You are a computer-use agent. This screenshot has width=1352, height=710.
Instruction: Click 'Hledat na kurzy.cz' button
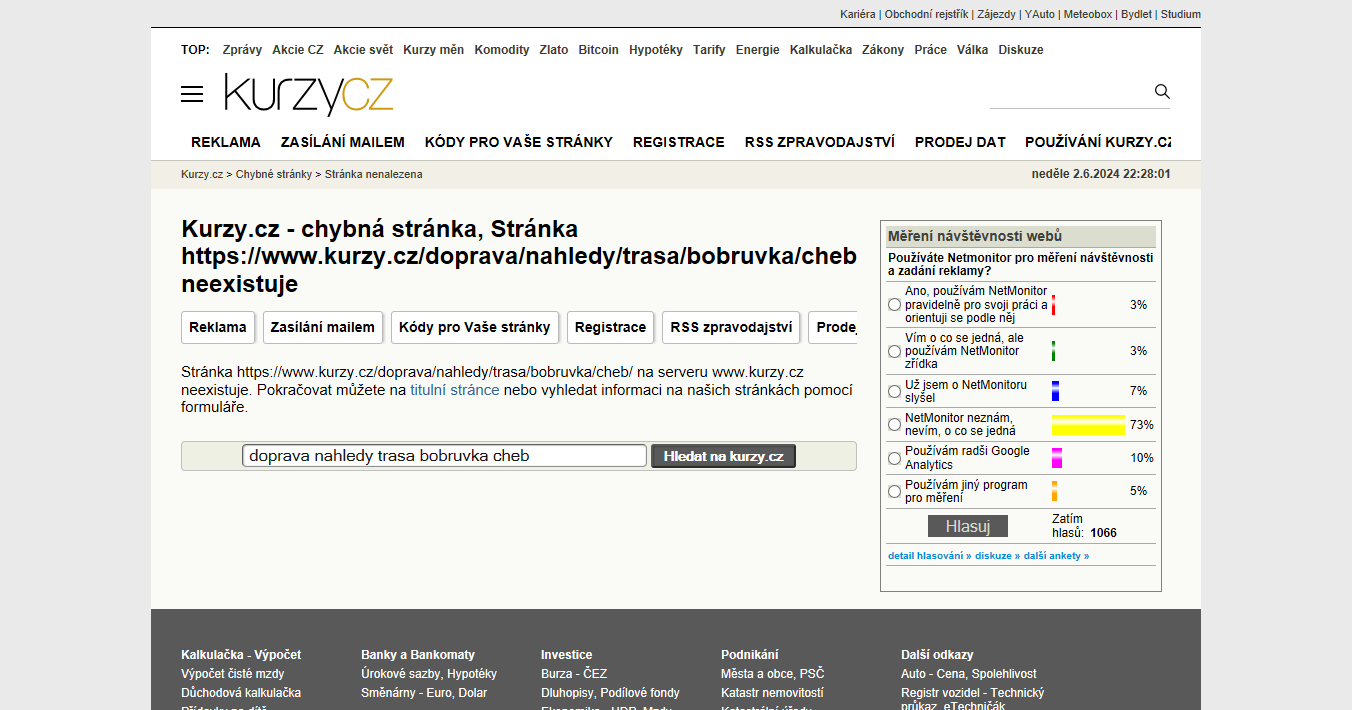point(723,457)
